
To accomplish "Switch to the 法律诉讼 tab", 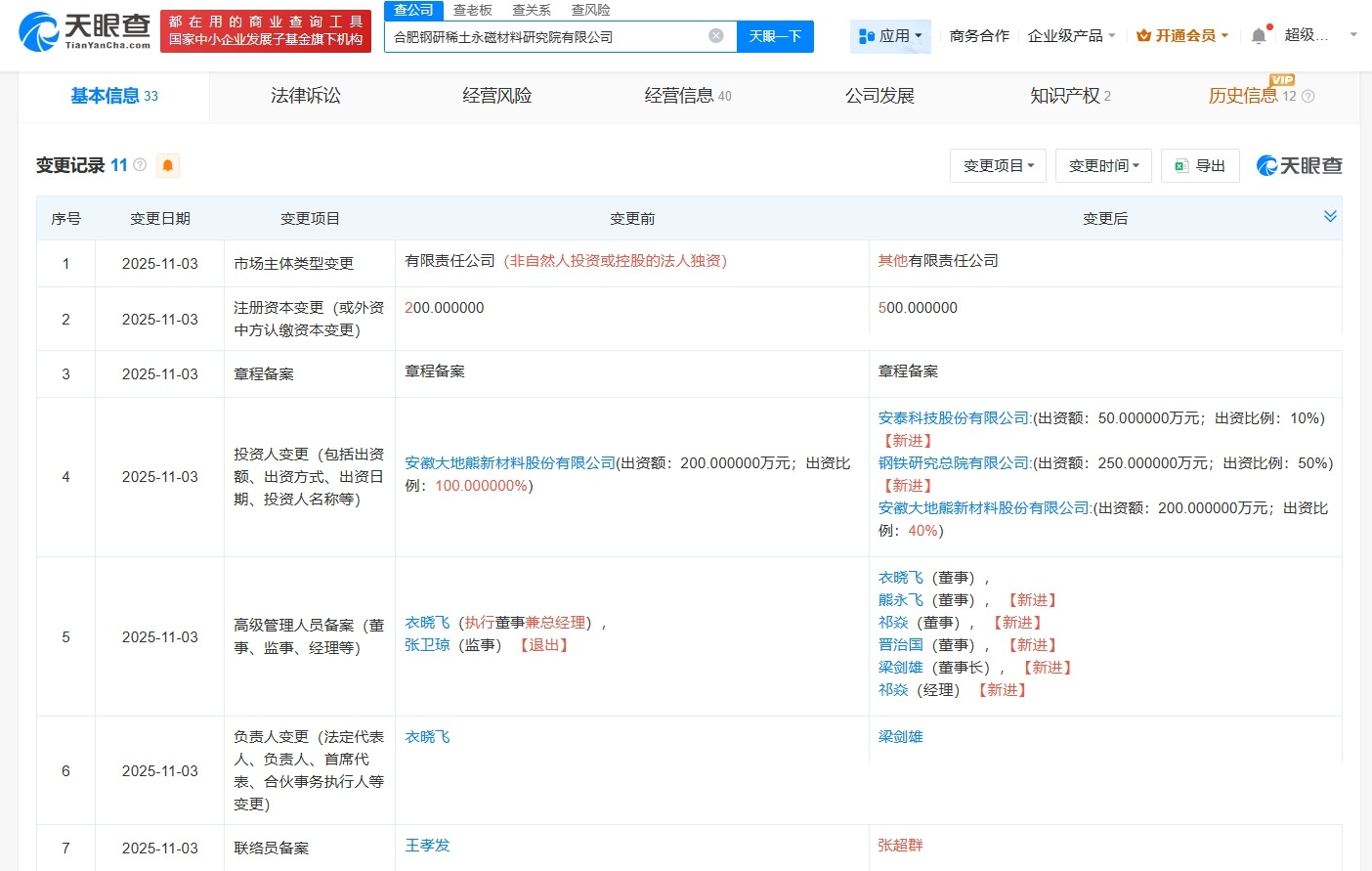I will (x=306, y=96).
